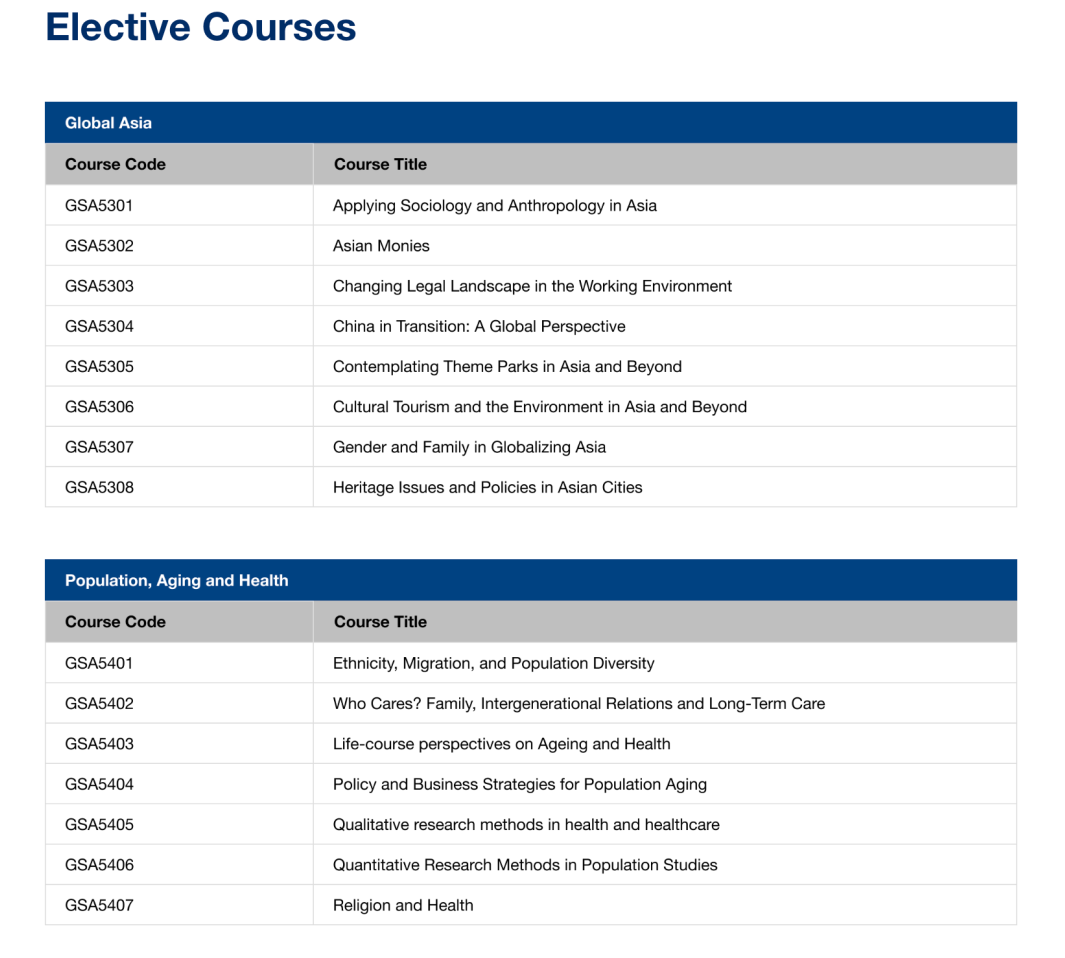Select course code GSA5401

click(99, 663)
